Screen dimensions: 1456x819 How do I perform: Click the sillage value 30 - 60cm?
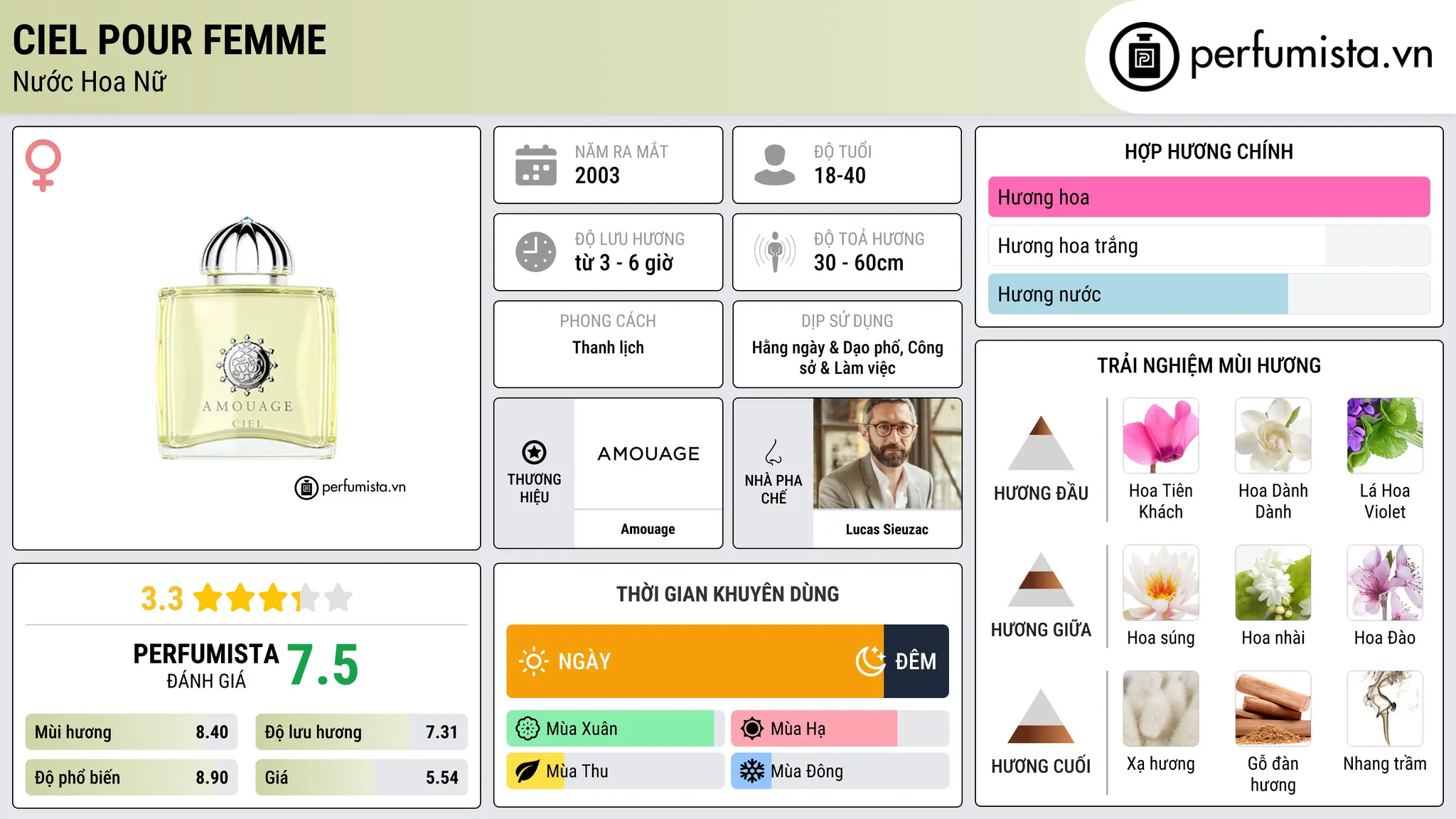point(859,262)
